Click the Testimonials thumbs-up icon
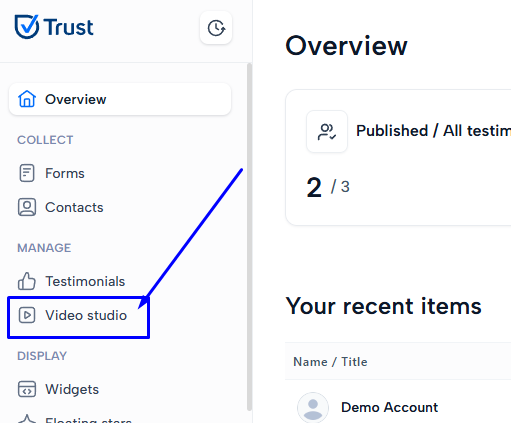Image resolution: width=511 pixels, height=423 pixels. [x=27, y=281]
